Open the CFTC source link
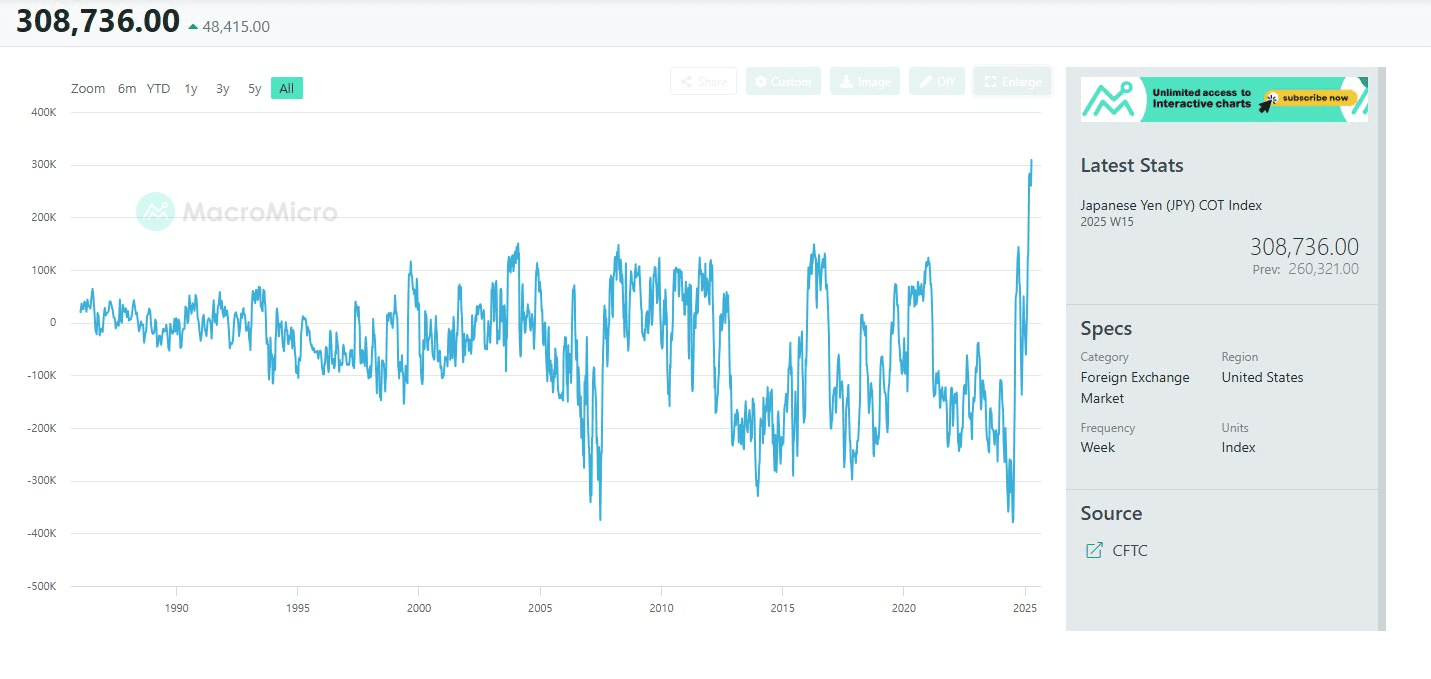Screen dimensions: 1431x679 [1130, 550]
